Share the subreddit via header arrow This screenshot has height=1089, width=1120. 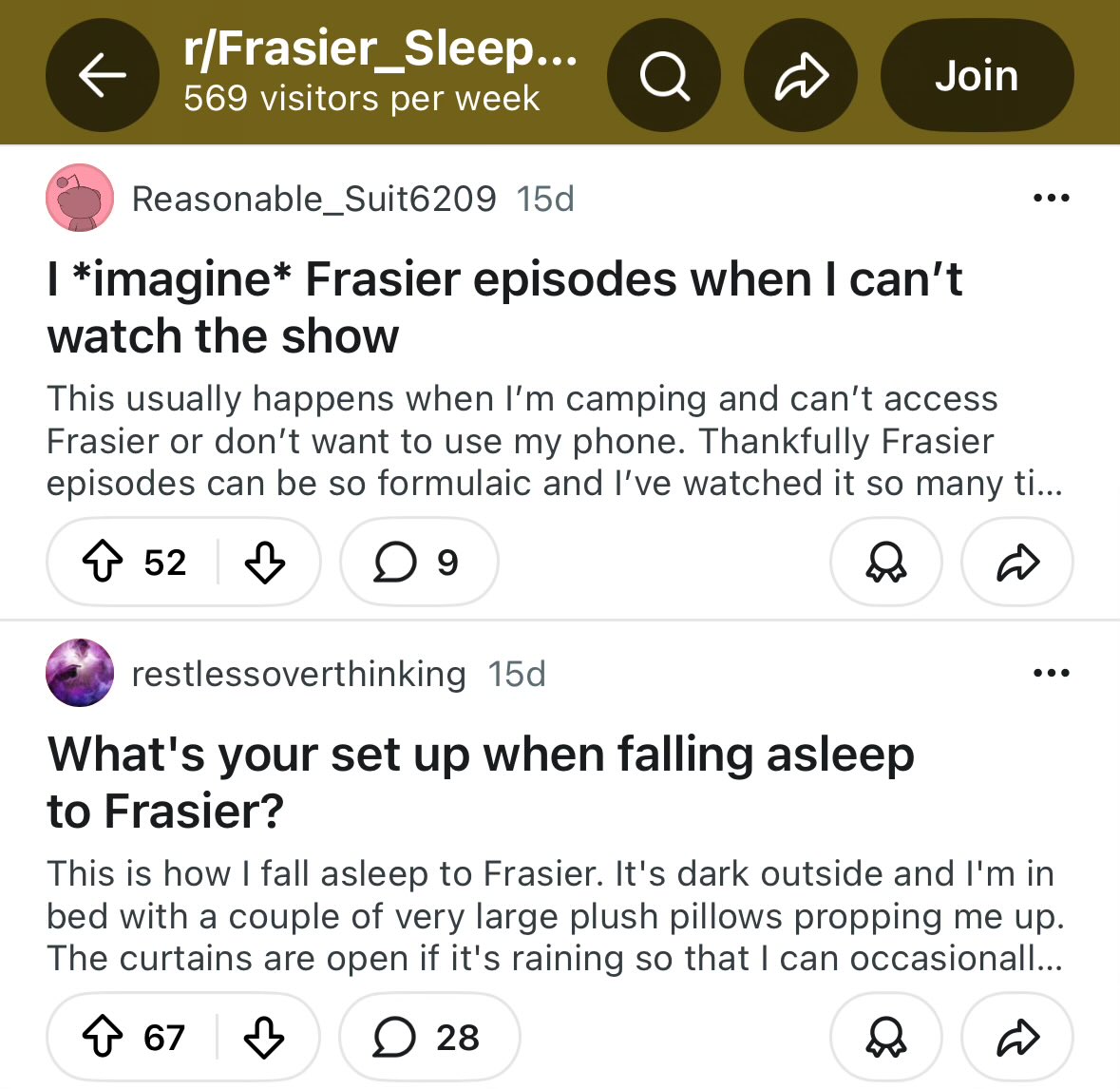801,75
